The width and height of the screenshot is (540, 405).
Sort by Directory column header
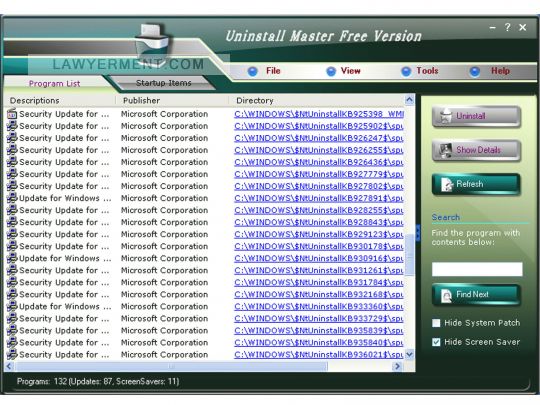coord(316,101)
